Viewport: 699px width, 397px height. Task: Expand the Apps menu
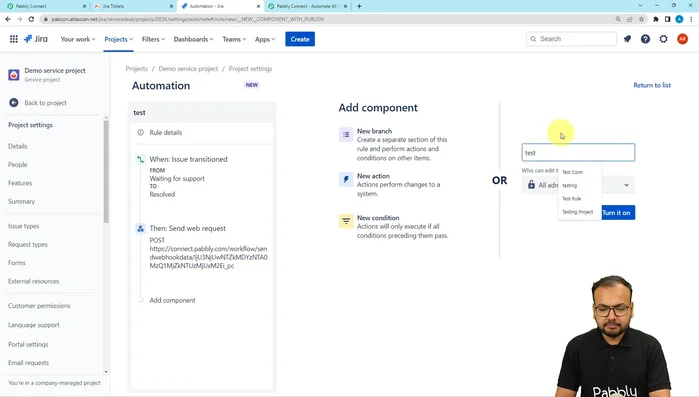click(x=265, y=39)
